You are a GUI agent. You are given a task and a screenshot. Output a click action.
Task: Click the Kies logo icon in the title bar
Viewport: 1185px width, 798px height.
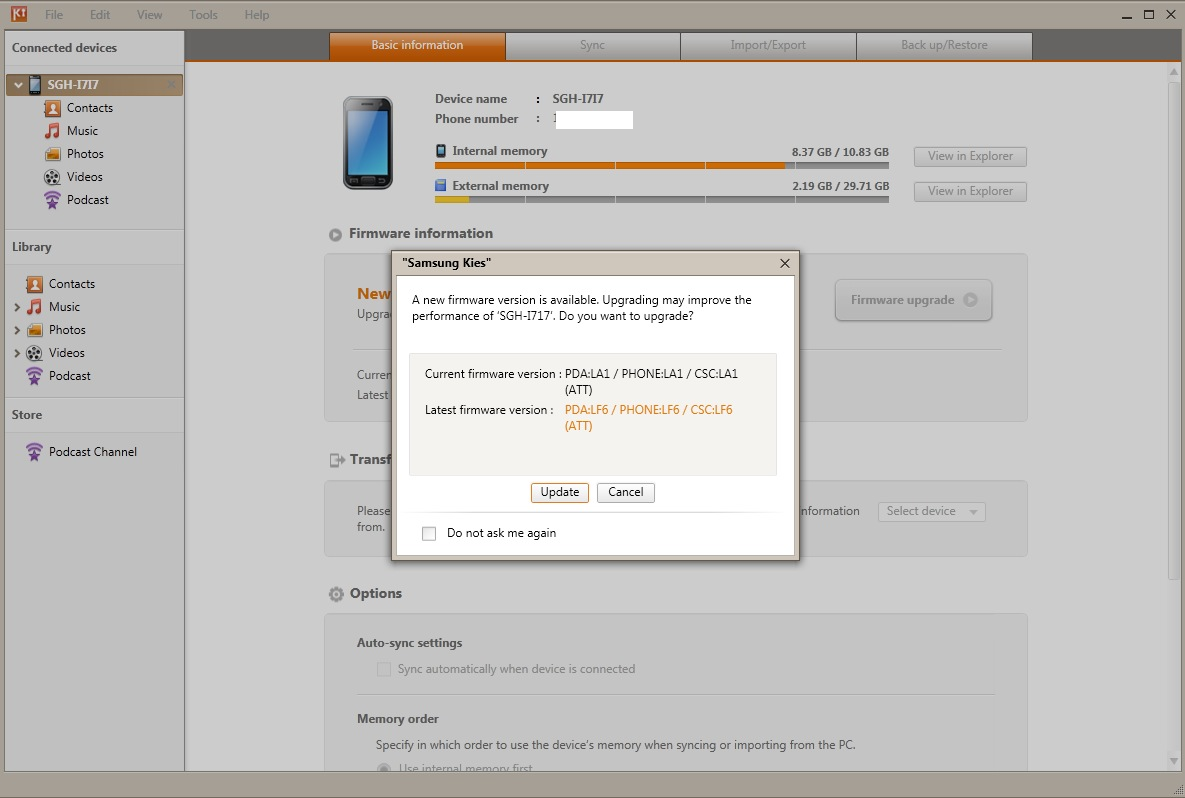[19, 14]
